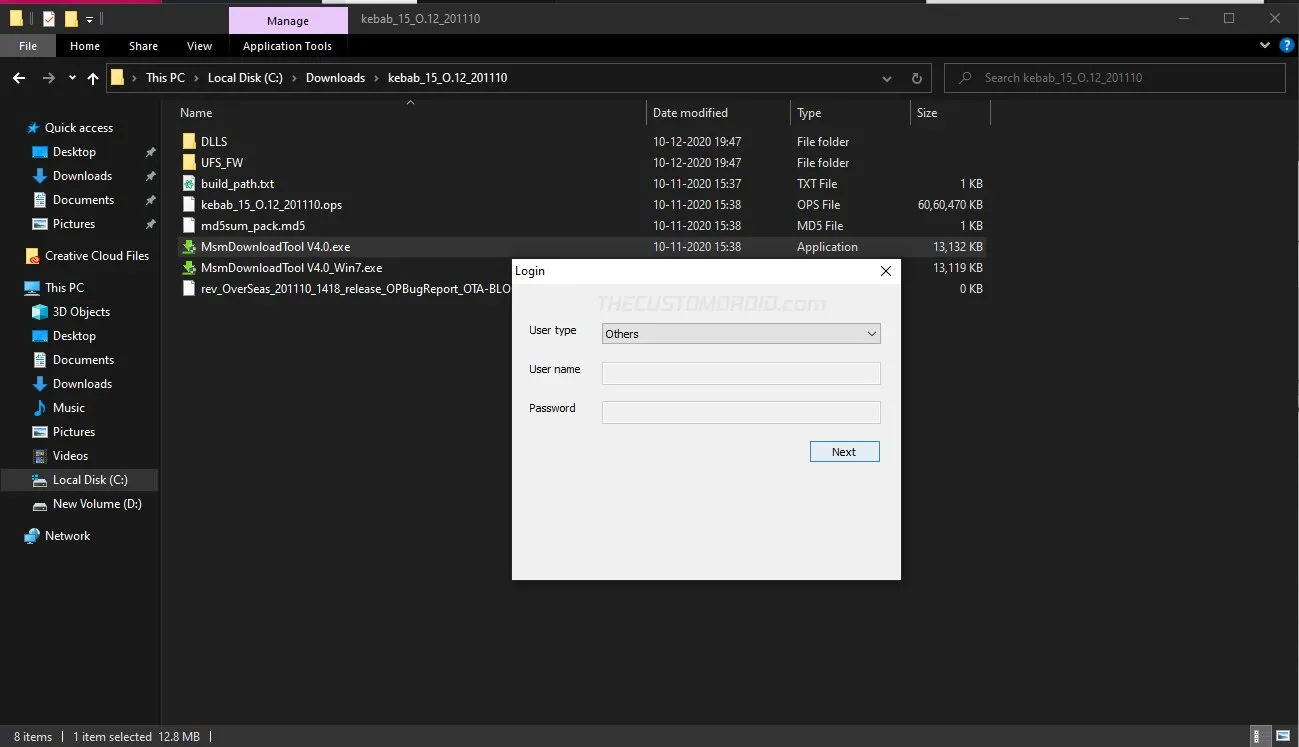Expand the quick access toolbar customize menu

pyautogui.click(x=88, y=18)
